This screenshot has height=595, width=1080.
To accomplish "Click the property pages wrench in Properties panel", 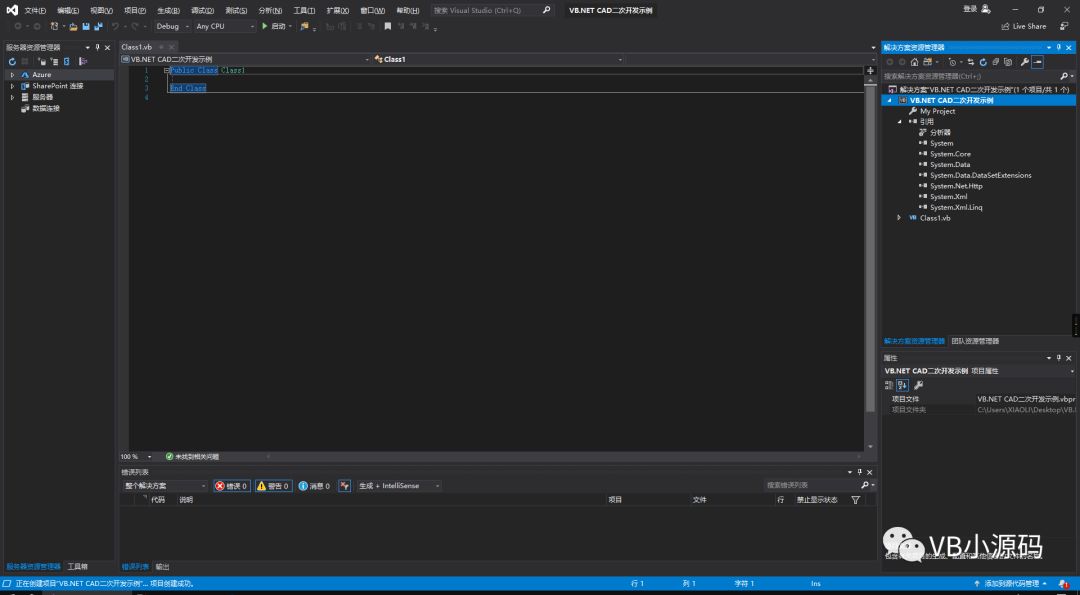I will point(918,385).
